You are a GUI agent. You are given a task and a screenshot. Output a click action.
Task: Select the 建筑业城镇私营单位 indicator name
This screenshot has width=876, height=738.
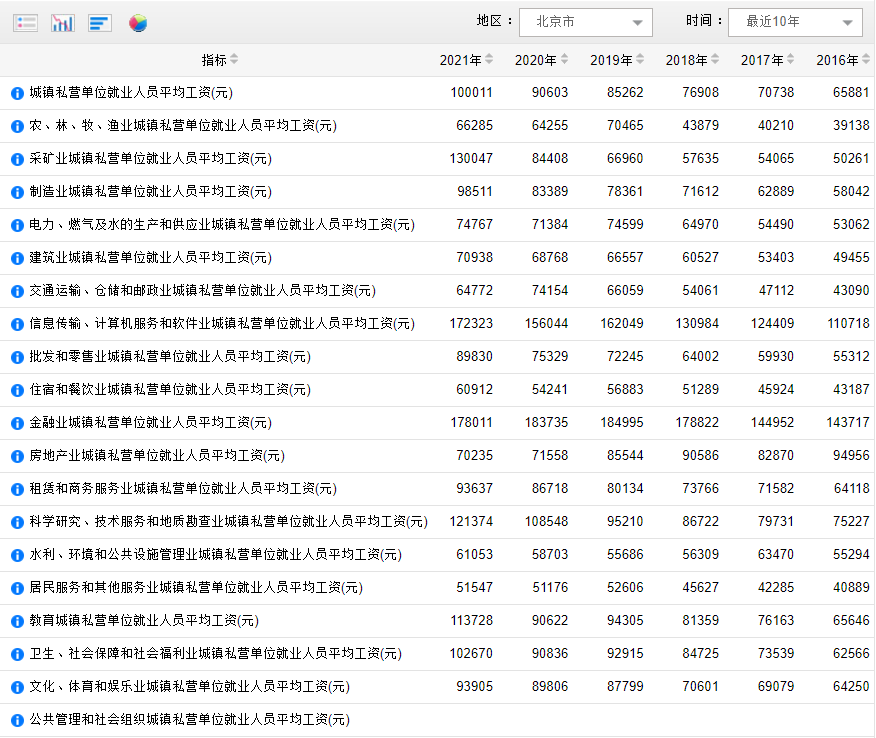150,258
